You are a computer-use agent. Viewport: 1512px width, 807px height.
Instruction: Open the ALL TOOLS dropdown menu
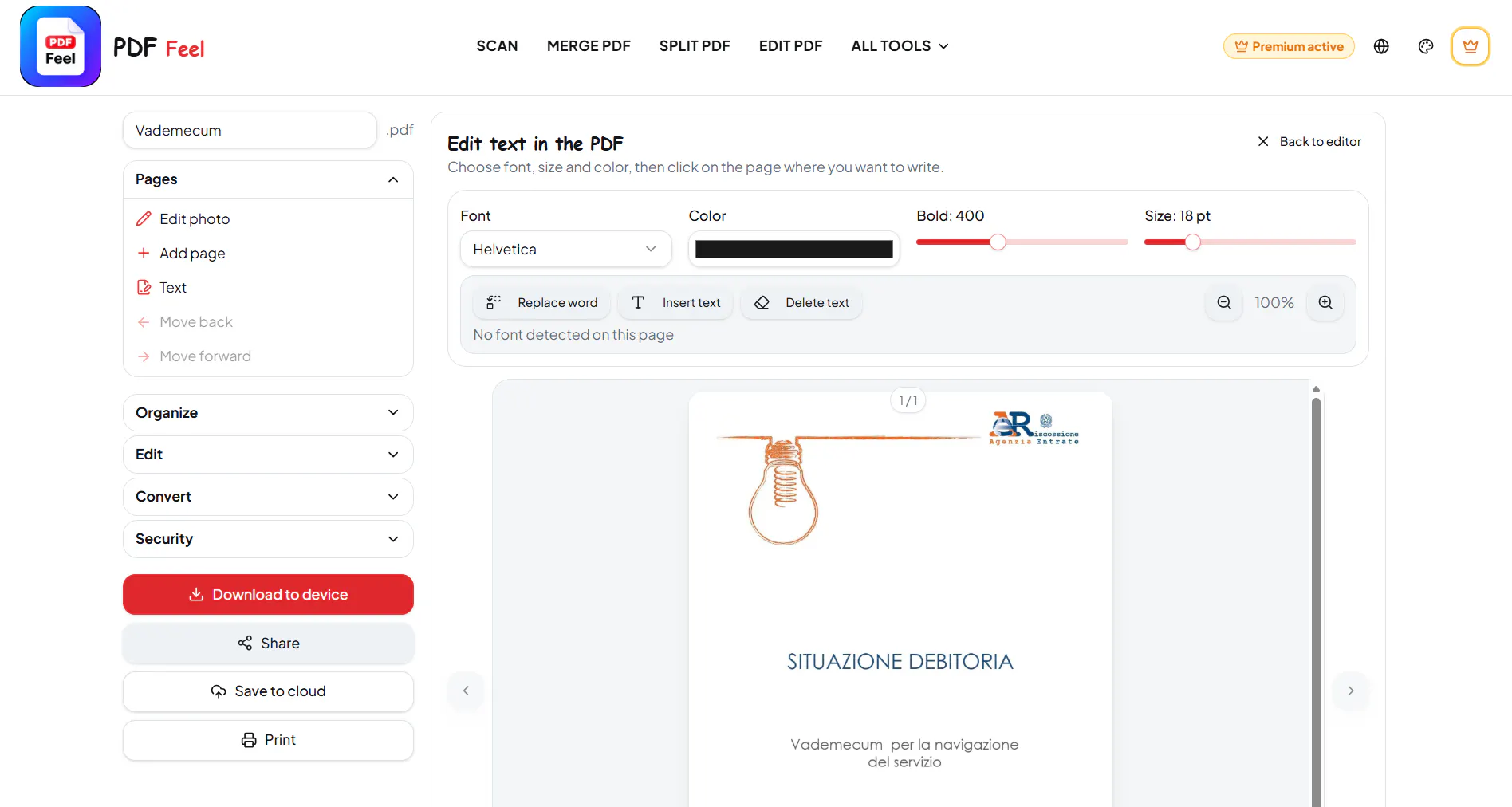click(900, 46)
